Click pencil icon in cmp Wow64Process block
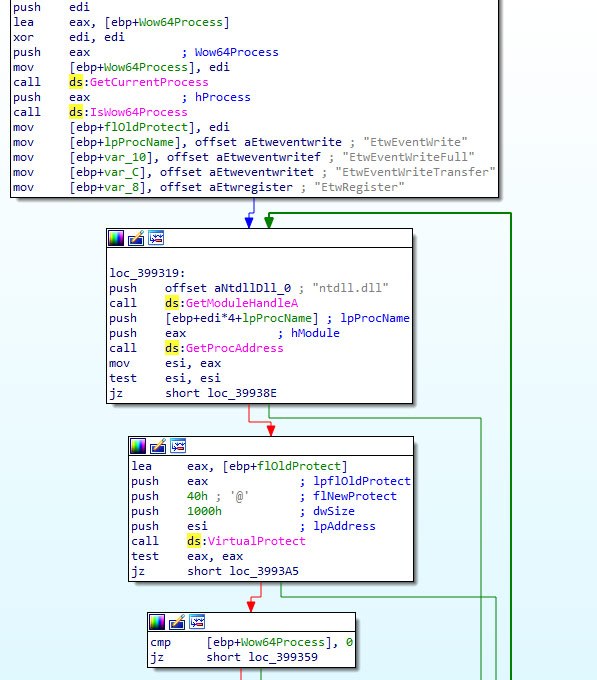The width and height of the screenshot is (597, 680). pos(177,622)
